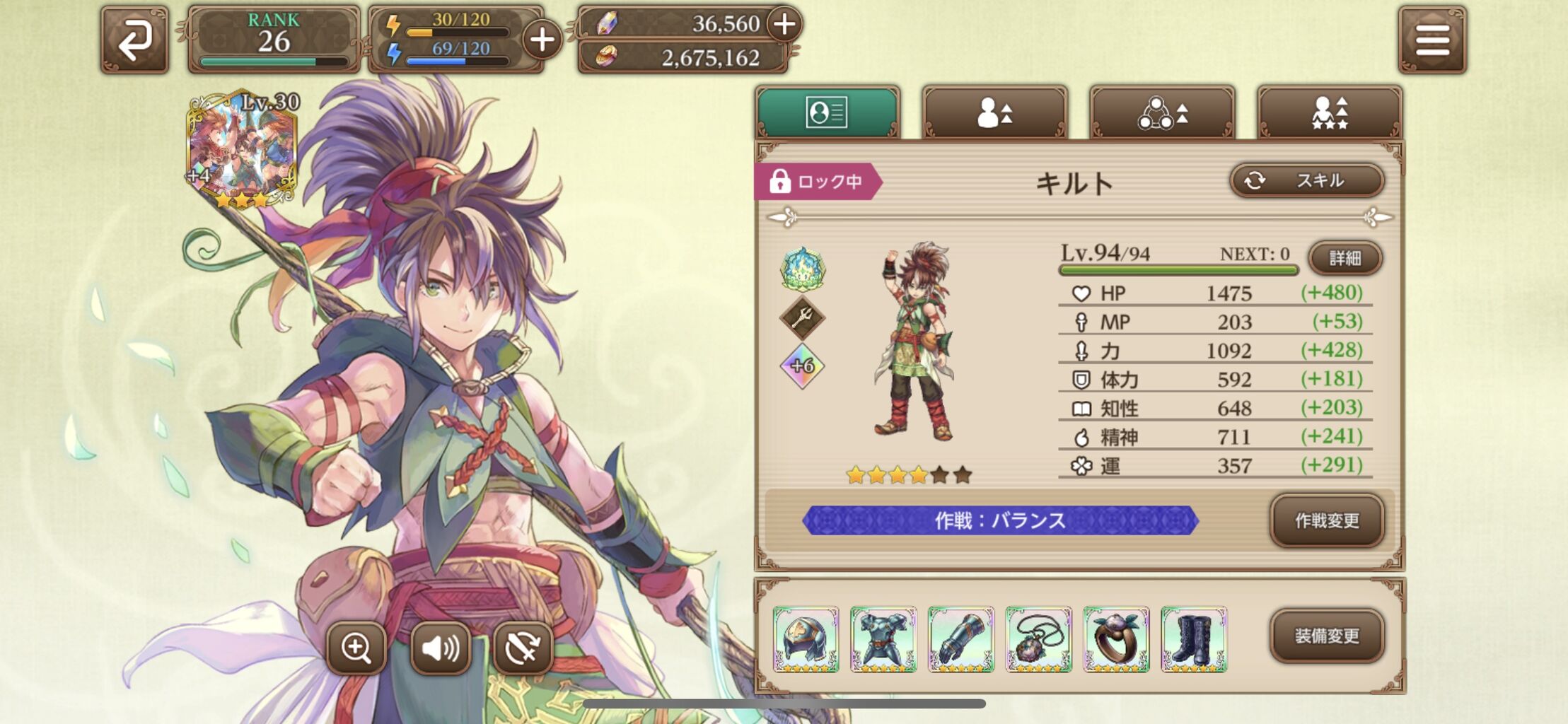This screenshot has width=1568, height=724.
Task: Zoom in with the magnifier icon
Action: tap(356, 648)
